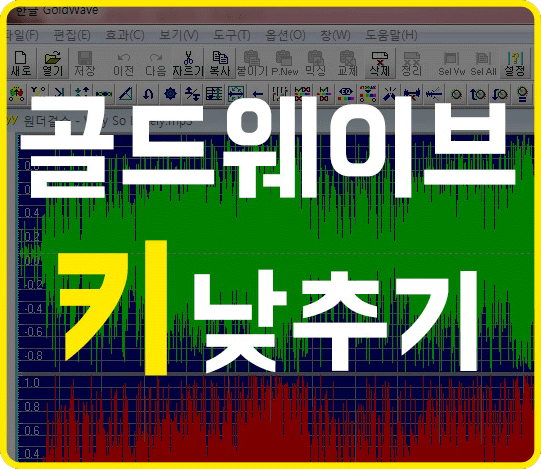The height and width of the screenshot is (469, 541).
Task: Click the plain knob change volume icon
Action: [x=456, y=94]
